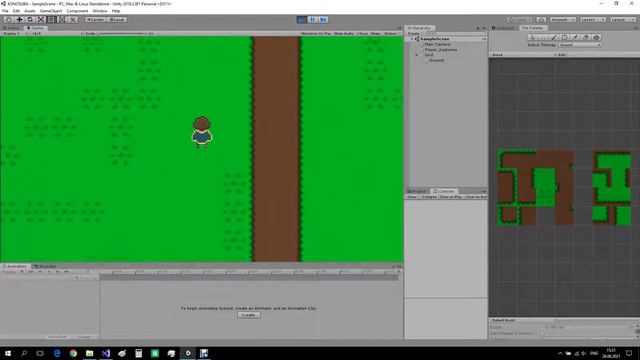Open the Create dropdown in Hierarchy

click(414, 33)
